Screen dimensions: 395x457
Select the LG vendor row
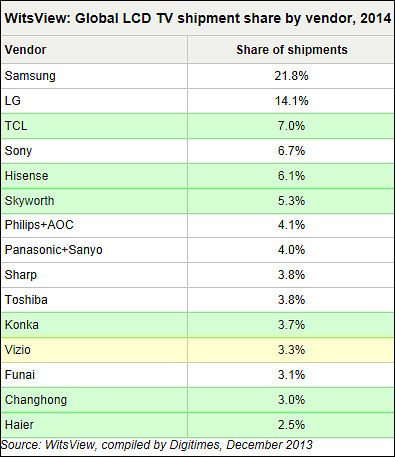197,101
